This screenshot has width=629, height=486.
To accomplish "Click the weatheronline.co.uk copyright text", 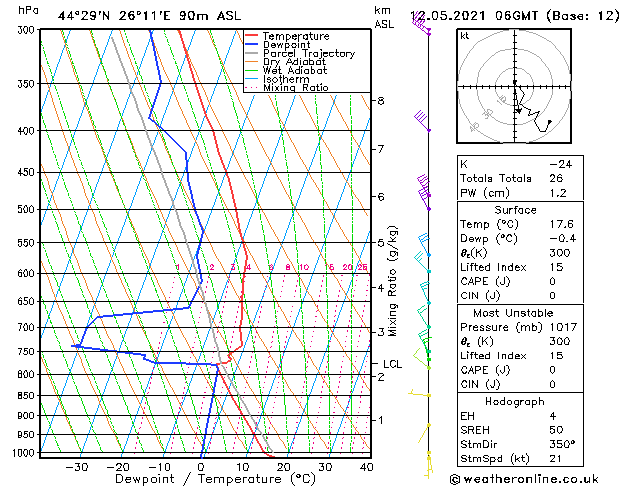I will [524, 479].
